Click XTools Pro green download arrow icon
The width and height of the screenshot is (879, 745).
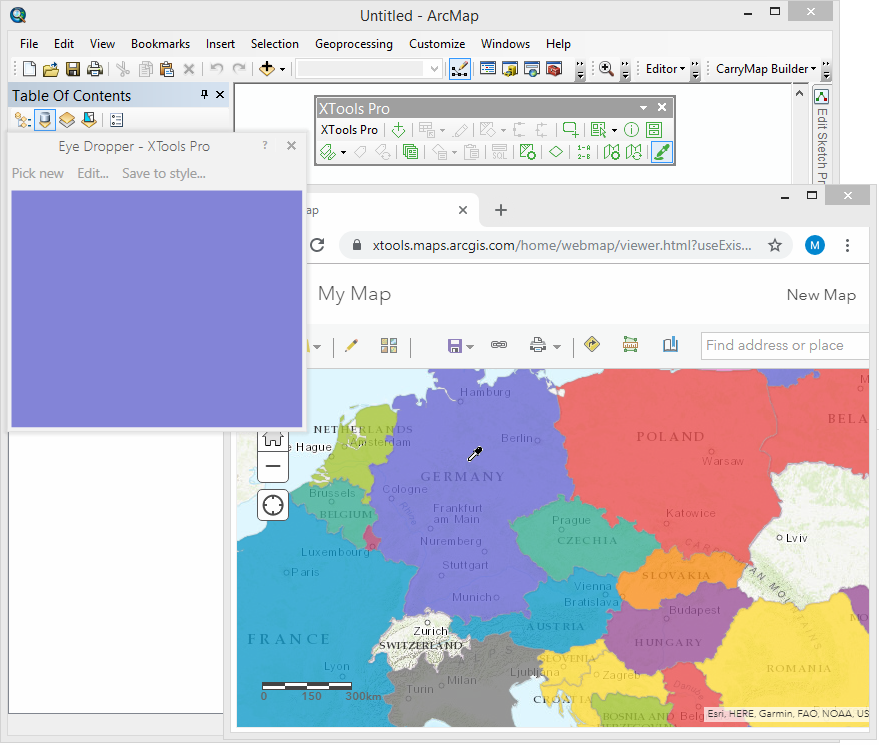point(399,131)
